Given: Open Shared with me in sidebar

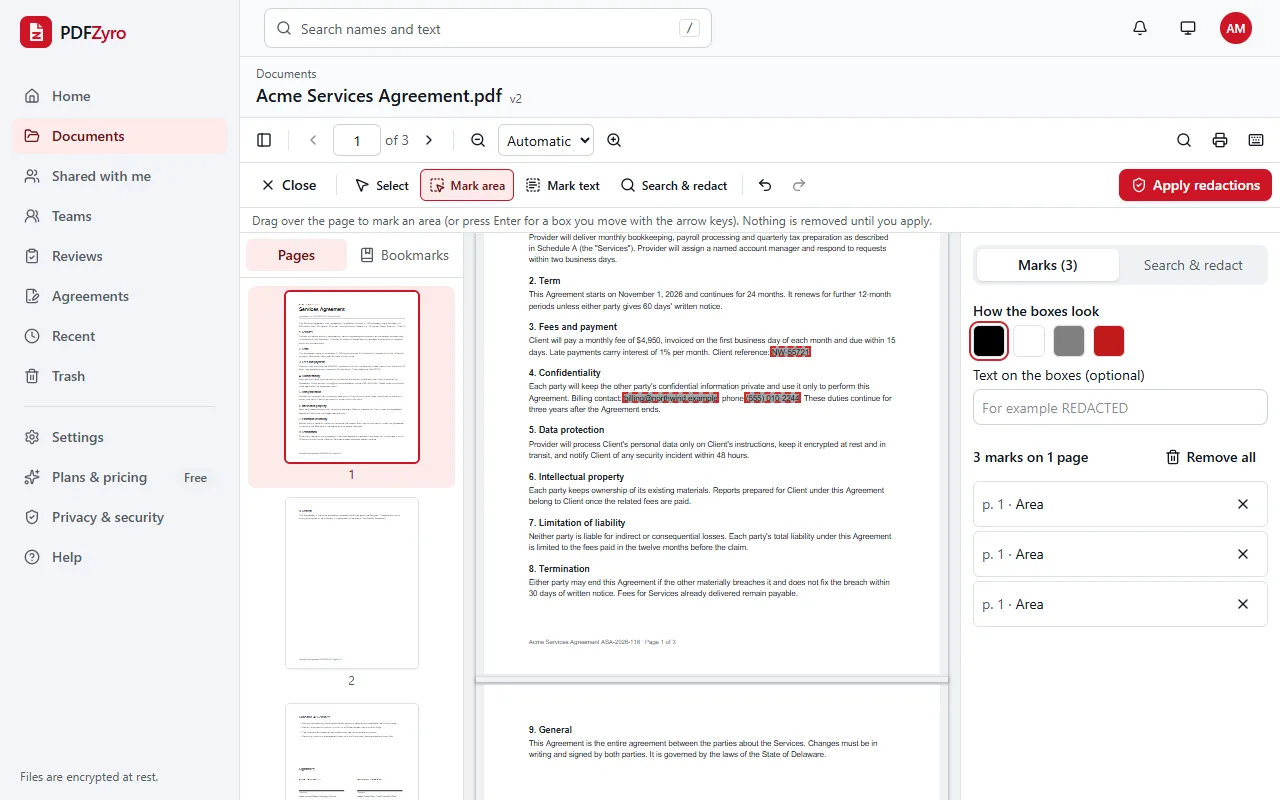Looking at the screenshot, I should (x=120, y=176).
